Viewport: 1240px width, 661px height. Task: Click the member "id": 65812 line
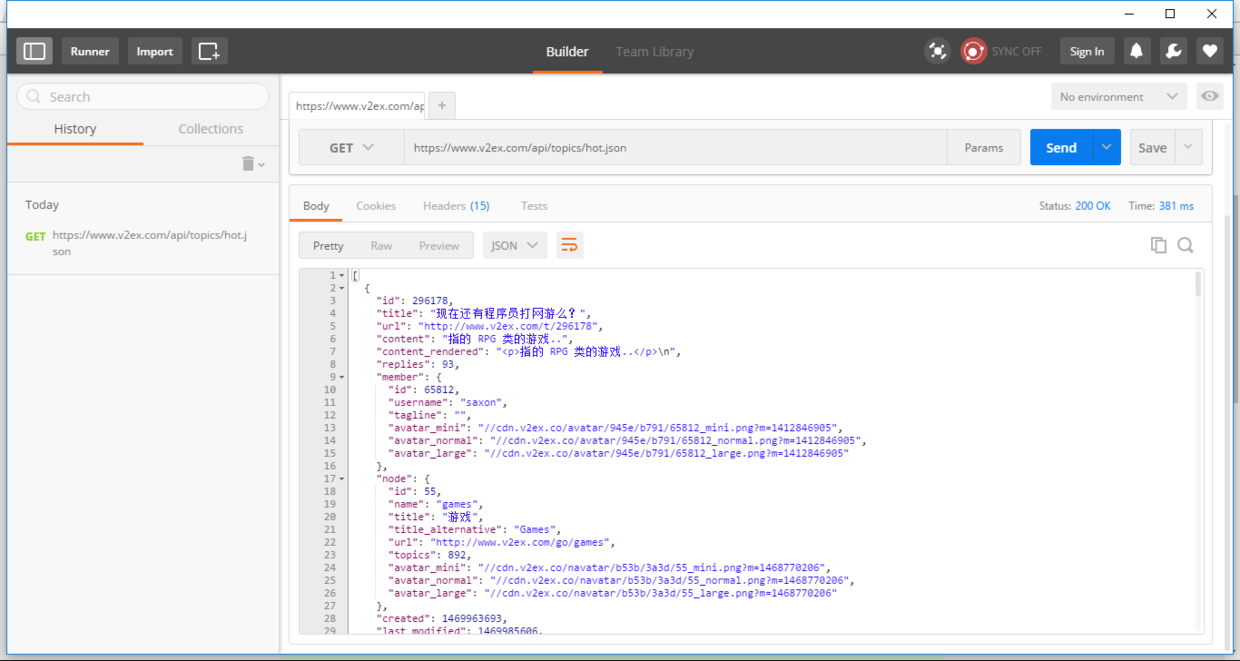[x=422, y=390]
